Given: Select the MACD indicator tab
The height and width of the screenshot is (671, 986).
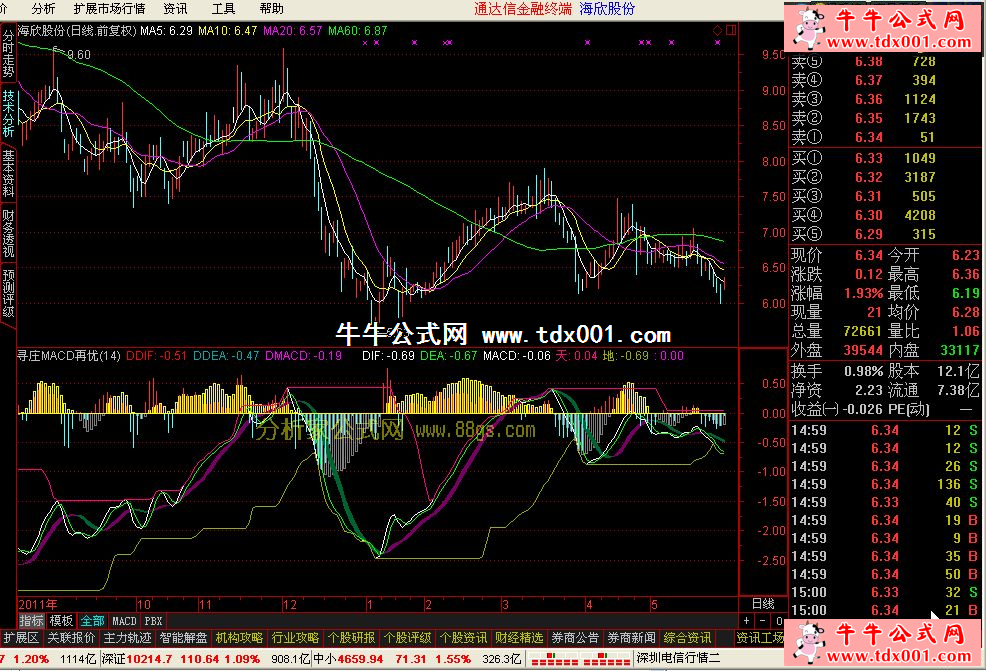Looking at the screenshot, I should coord(124,621).
